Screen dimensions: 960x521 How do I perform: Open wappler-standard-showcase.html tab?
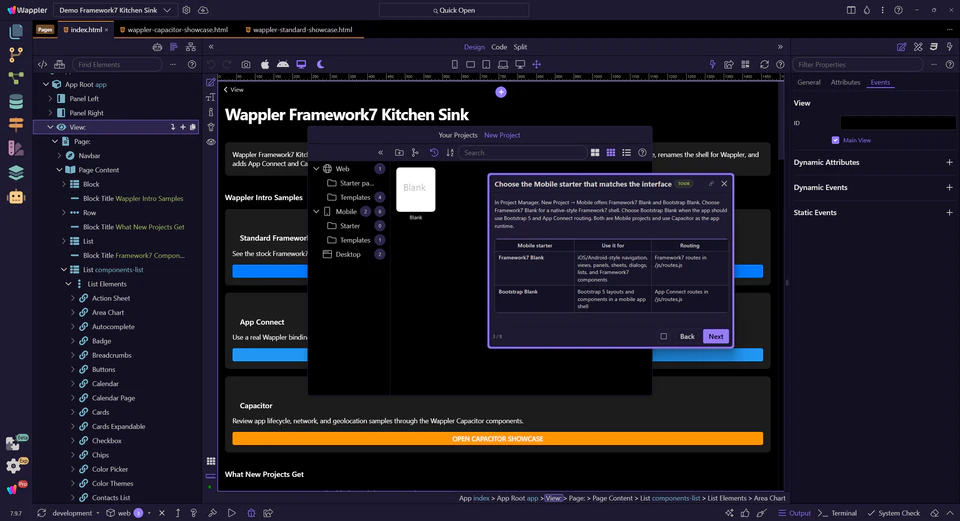[x=302, y=29]
